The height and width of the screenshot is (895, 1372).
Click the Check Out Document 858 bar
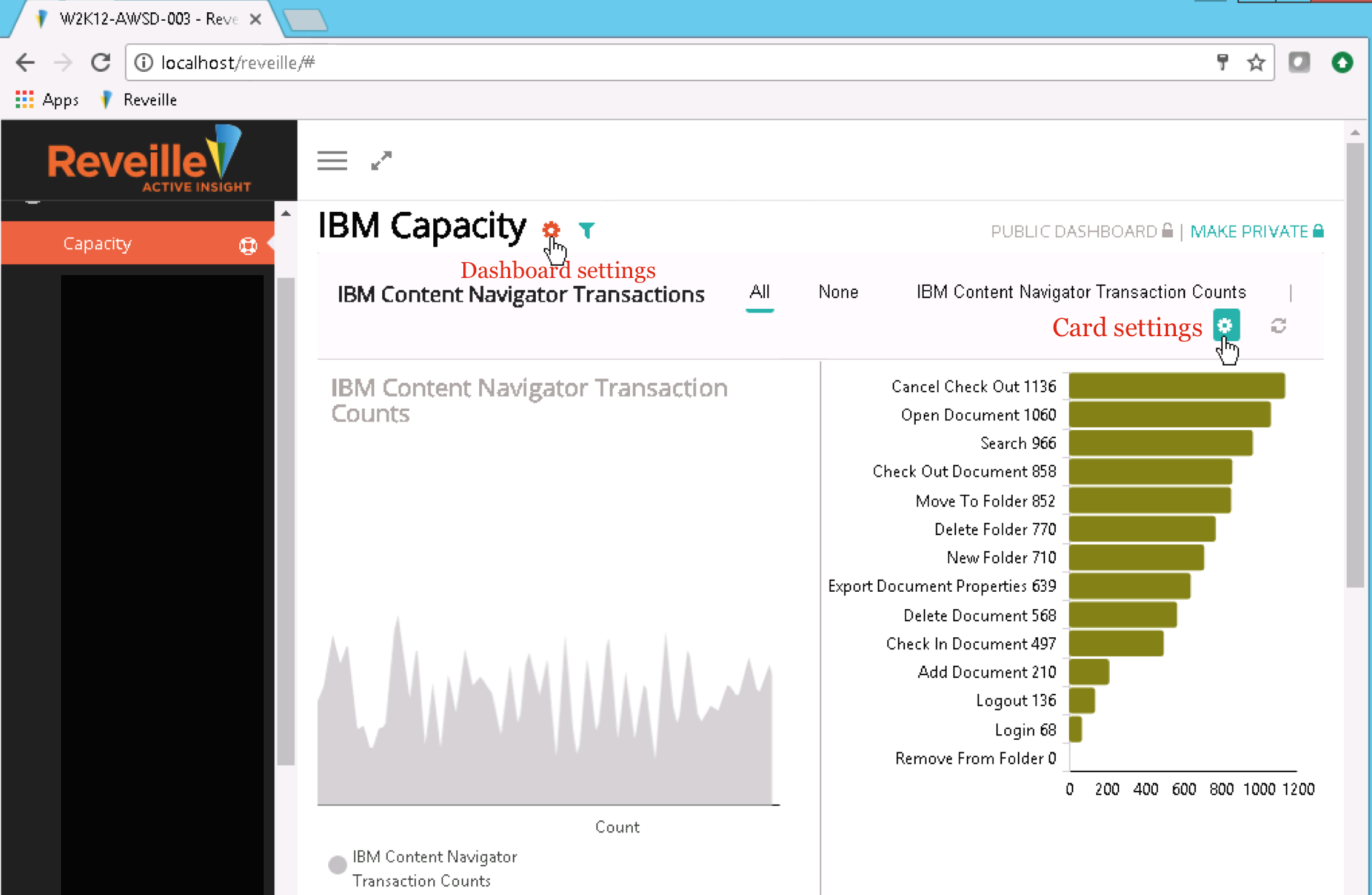[1151, 472]
